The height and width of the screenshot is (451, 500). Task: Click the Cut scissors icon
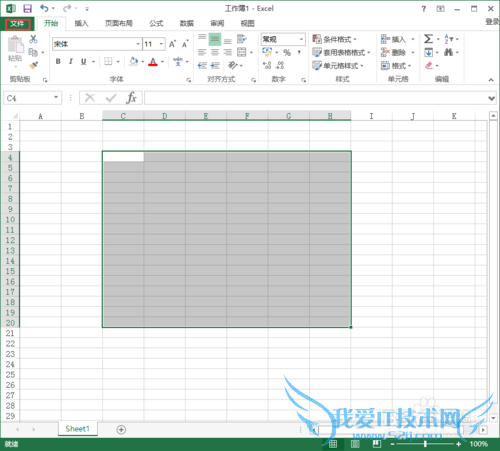[33, 39]
